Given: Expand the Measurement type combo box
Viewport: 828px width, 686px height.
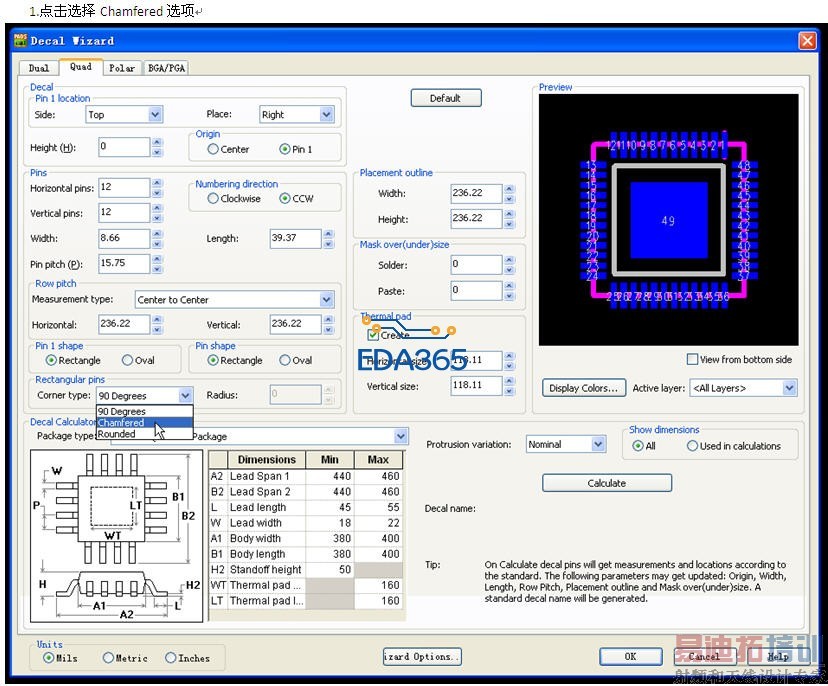Looking at the screenshot, I should tap(326, 300).
